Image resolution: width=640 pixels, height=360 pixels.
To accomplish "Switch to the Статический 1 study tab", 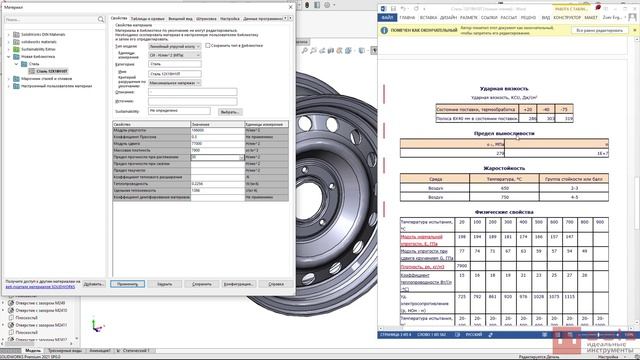I will click(133, 351).
